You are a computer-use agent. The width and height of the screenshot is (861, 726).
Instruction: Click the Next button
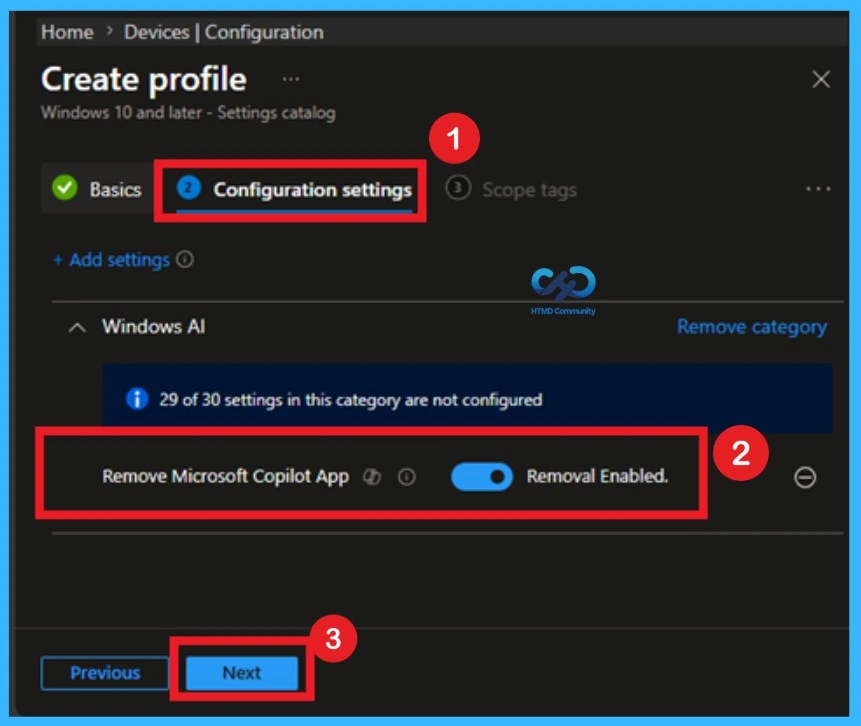pyautogui.click(x=243, y=673)
